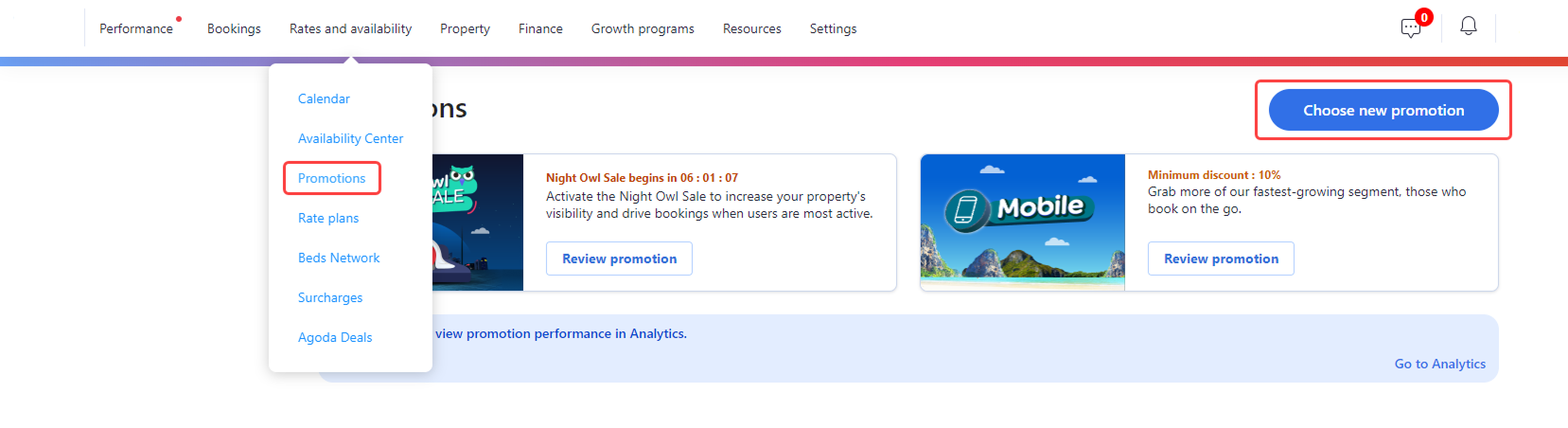Open the notifications bell
Viewport: 1568px width, 428px height.
(x=1469, y=27)
